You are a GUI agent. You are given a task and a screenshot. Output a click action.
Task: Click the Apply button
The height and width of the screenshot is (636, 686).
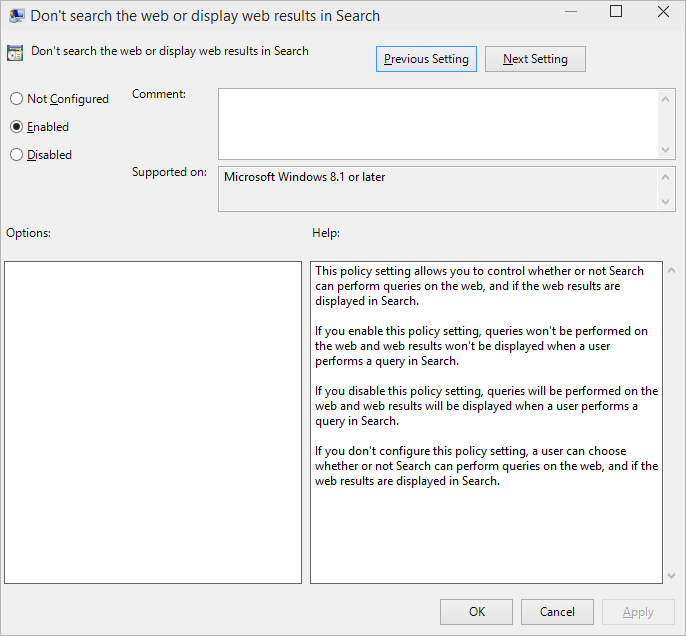coord(638,612)
